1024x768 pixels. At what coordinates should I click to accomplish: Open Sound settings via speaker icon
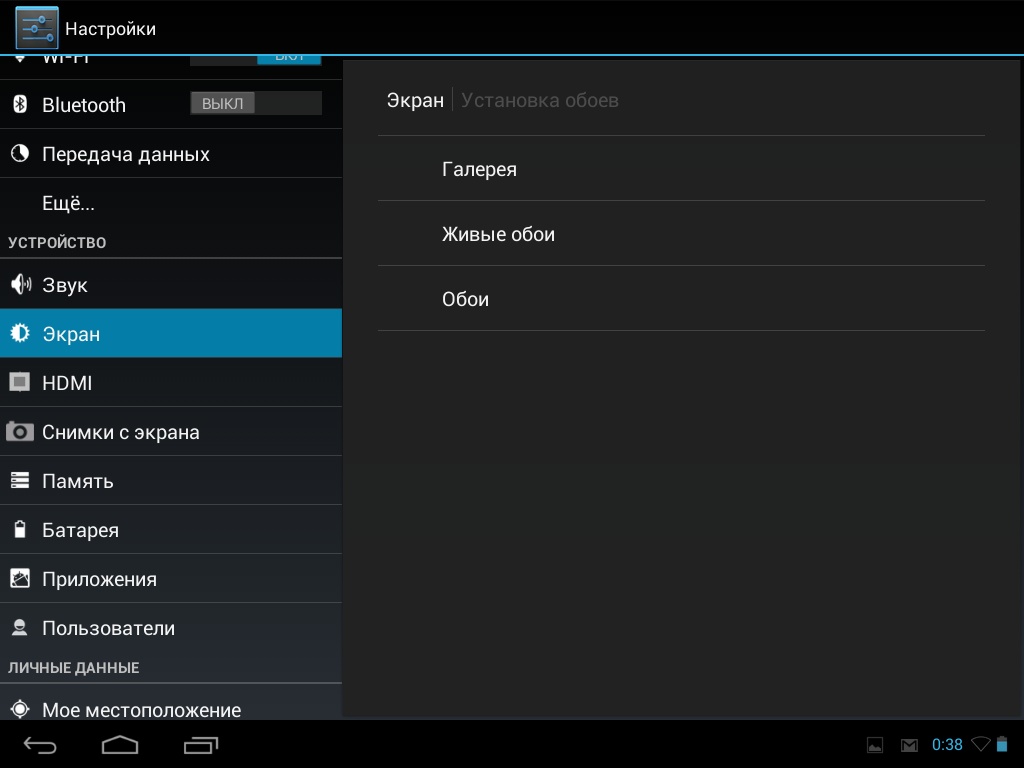[x=20, y=285]
